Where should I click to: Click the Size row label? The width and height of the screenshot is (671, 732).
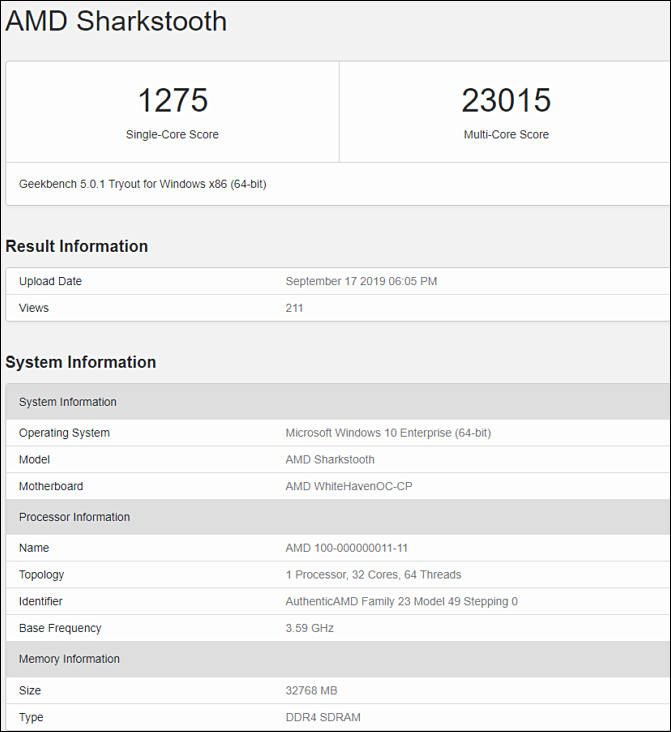pyautogui.click(x=30, y=690)
